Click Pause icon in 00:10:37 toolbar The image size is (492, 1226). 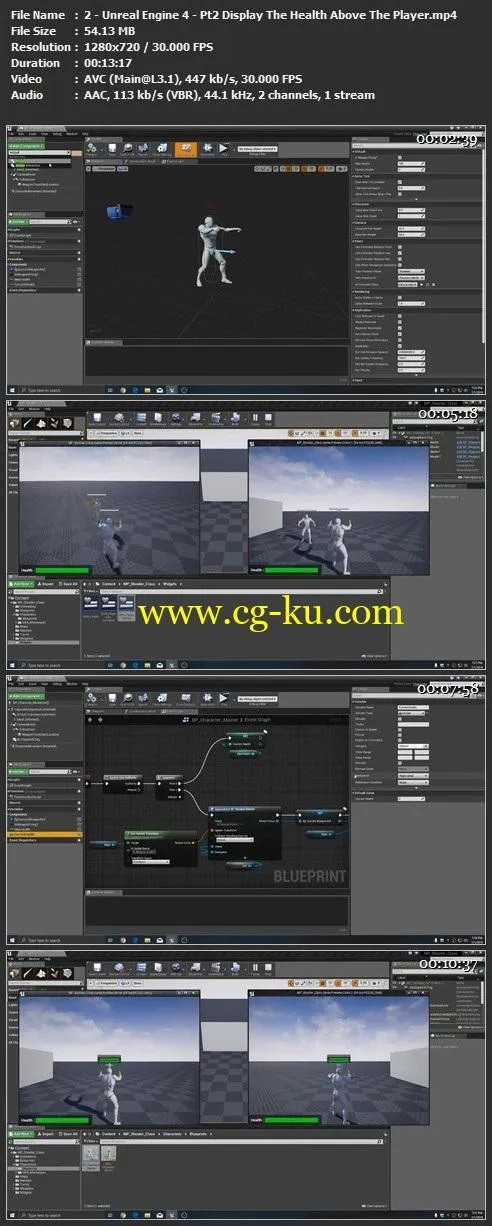[255, 969]
